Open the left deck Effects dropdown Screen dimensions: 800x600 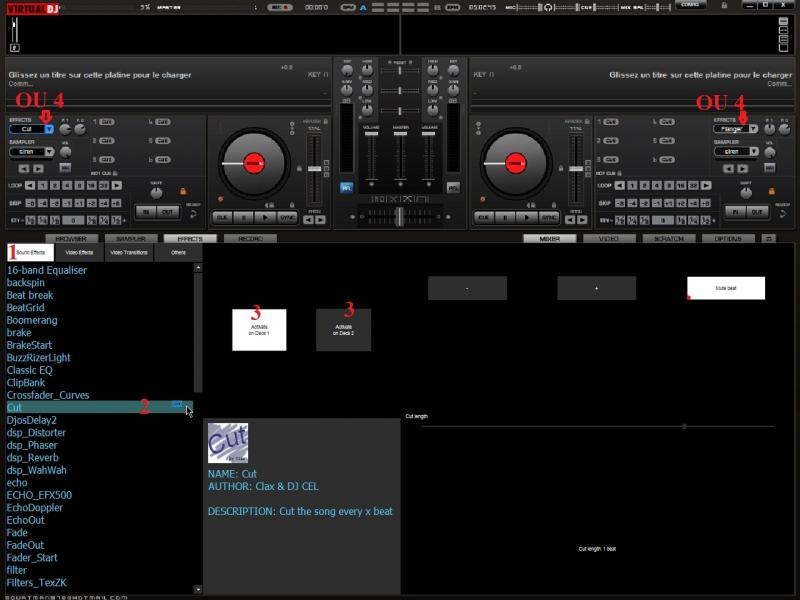click(x=49, y=129)
